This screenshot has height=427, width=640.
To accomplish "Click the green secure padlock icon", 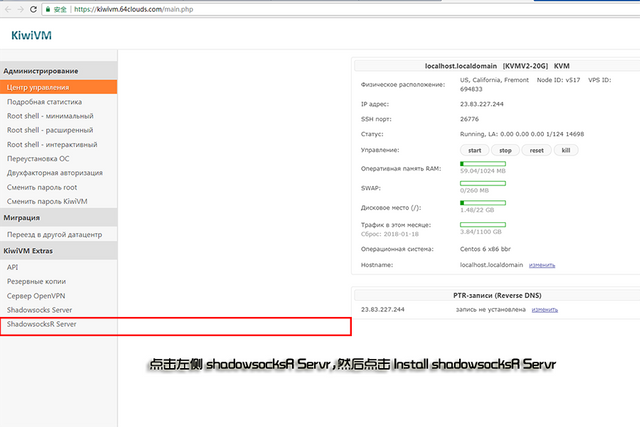I will (48, 9).
